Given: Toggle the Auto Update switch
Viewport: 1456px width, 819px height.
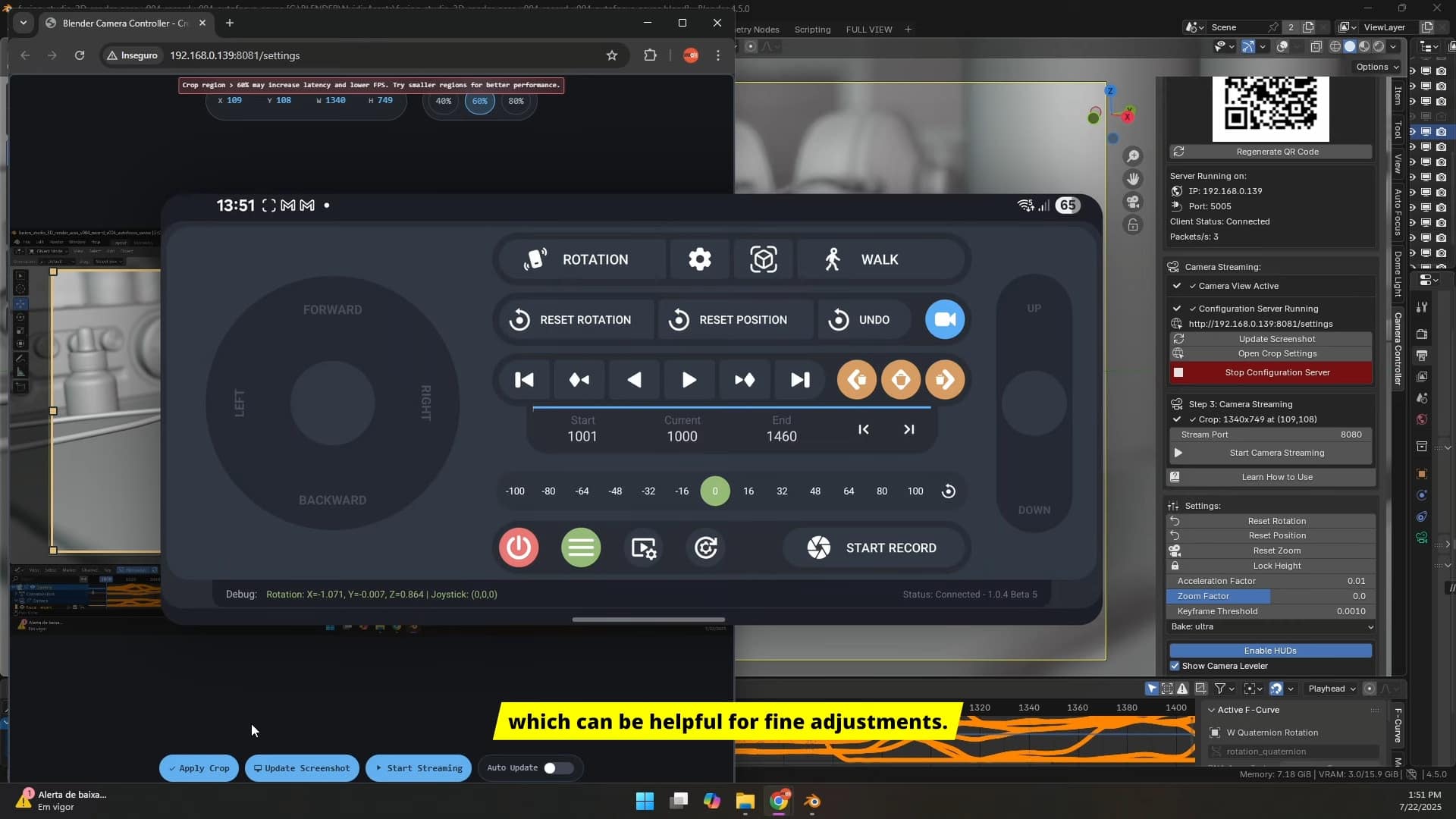Looking at the screenshot, I should point(558,768).
